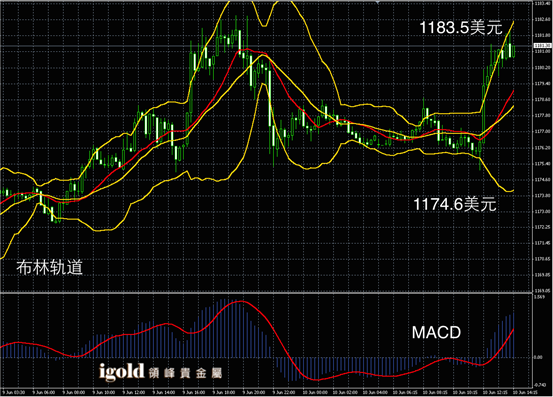Screen dimensions: 553x397
Task: Click the horizontal current price line
Action: point(266,46)
